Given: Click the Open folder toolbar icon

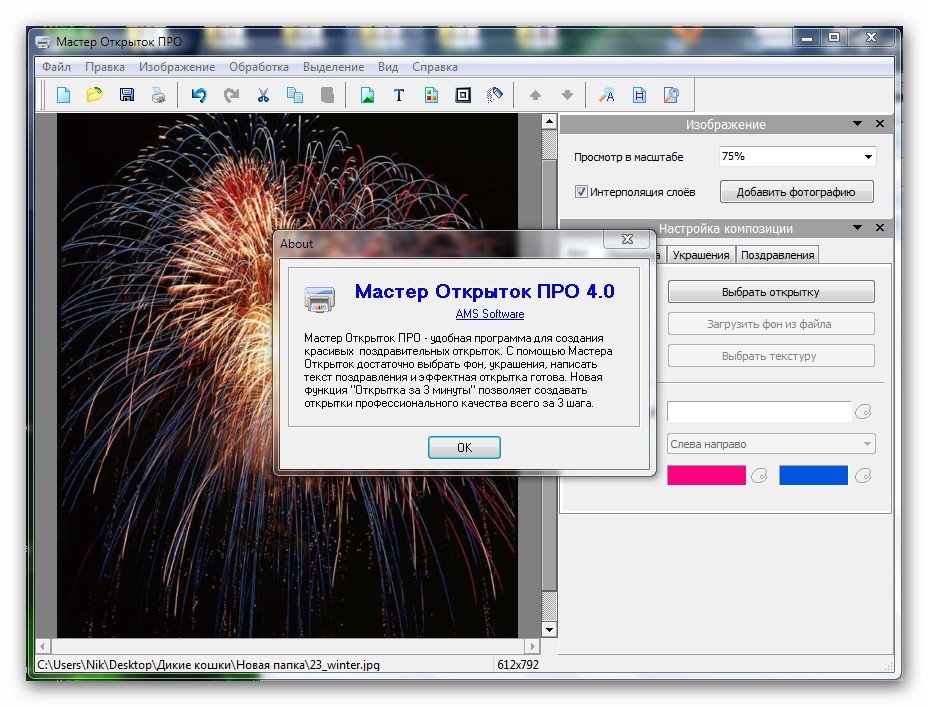Looking at the screenshot, I should [x=94, y=96].
